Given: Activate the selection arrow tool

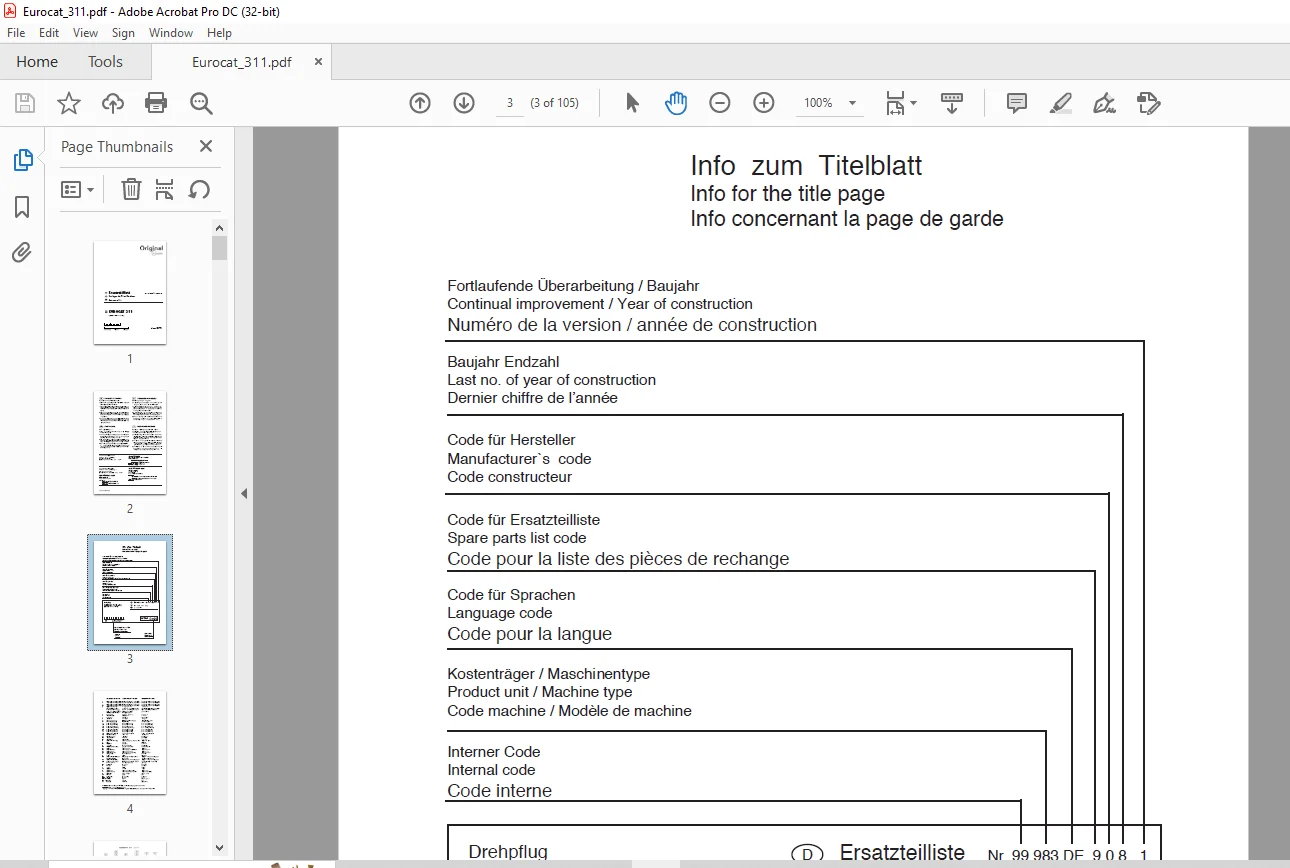Looking at the screenshot, I should (x=632, y=103).
